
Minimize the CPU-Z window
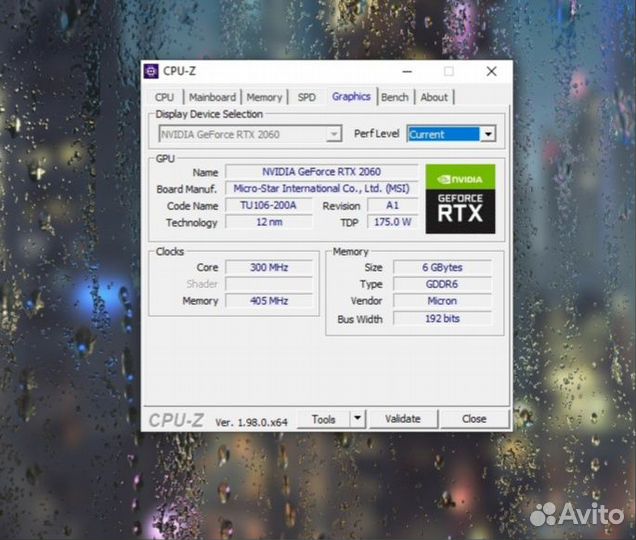click(407, 72)
